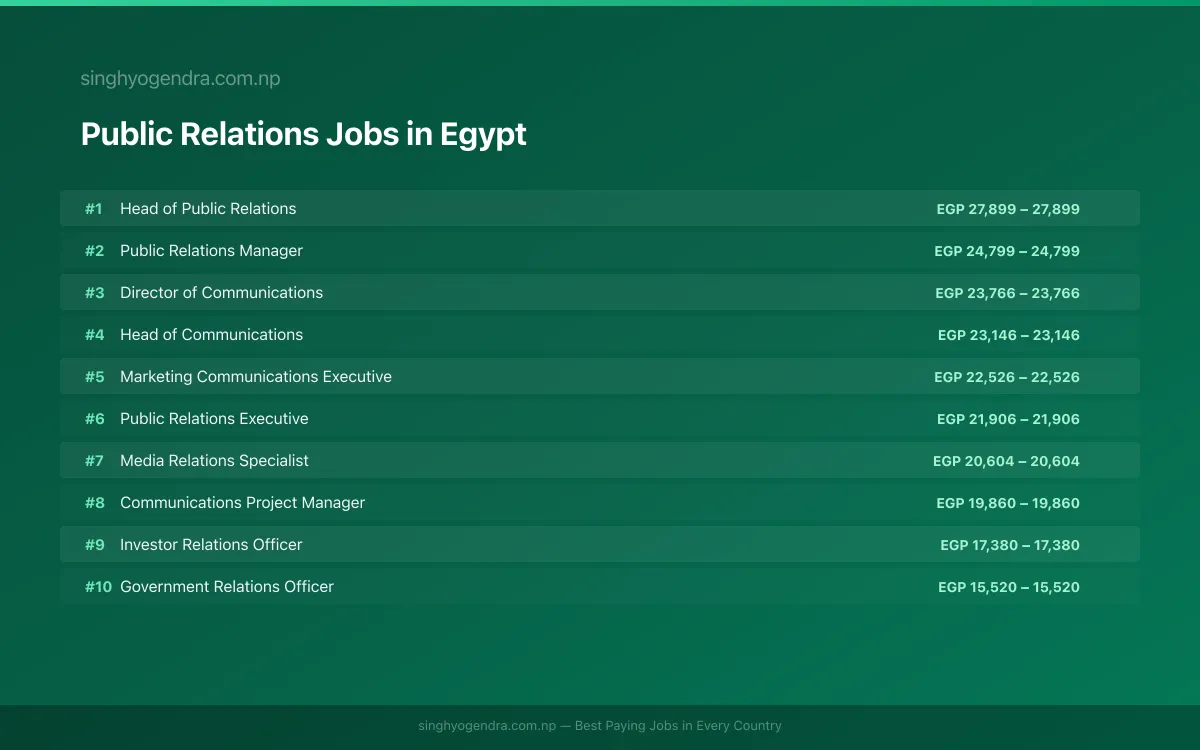Select Head of Communications job title
This screenshot has height=750, width=1200.
(x=211, y=335)
